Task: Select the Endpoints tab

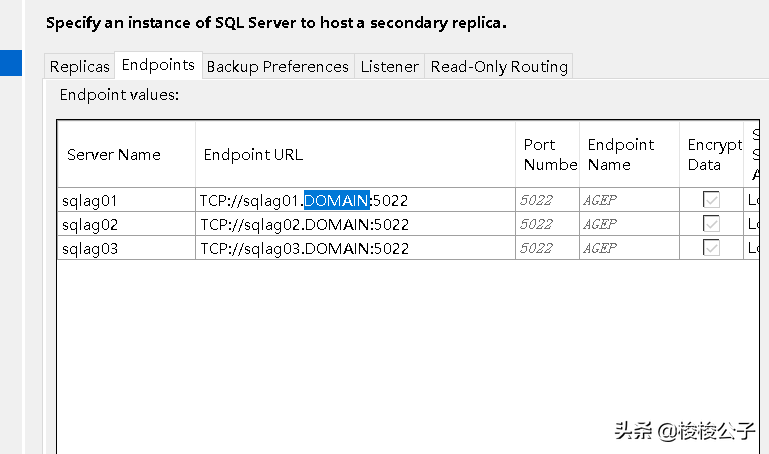Action: point(158,65)
